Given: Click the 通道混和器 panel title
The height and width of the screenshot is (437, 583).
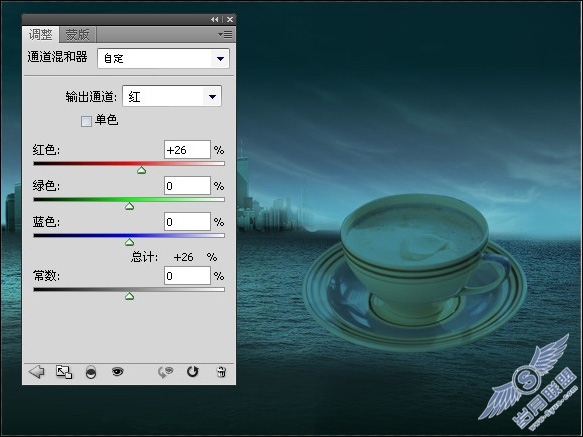Looking at the screenshot, I should click(x=57, y=57).
